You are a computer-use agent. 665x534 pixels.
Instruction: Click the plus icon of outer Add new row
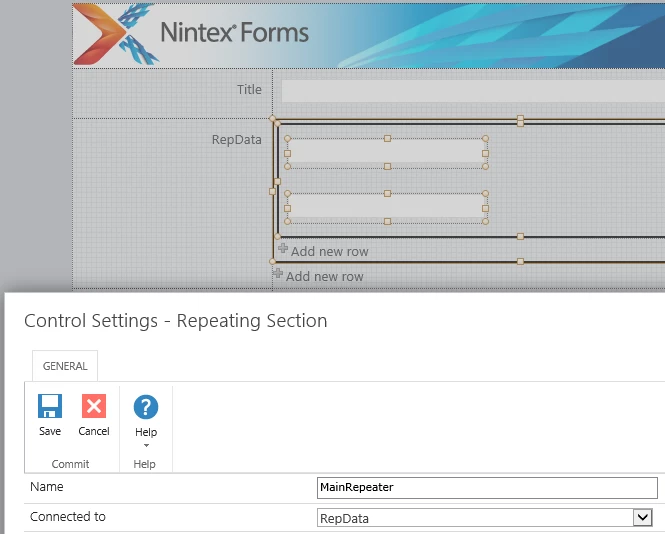pos(278,273)
